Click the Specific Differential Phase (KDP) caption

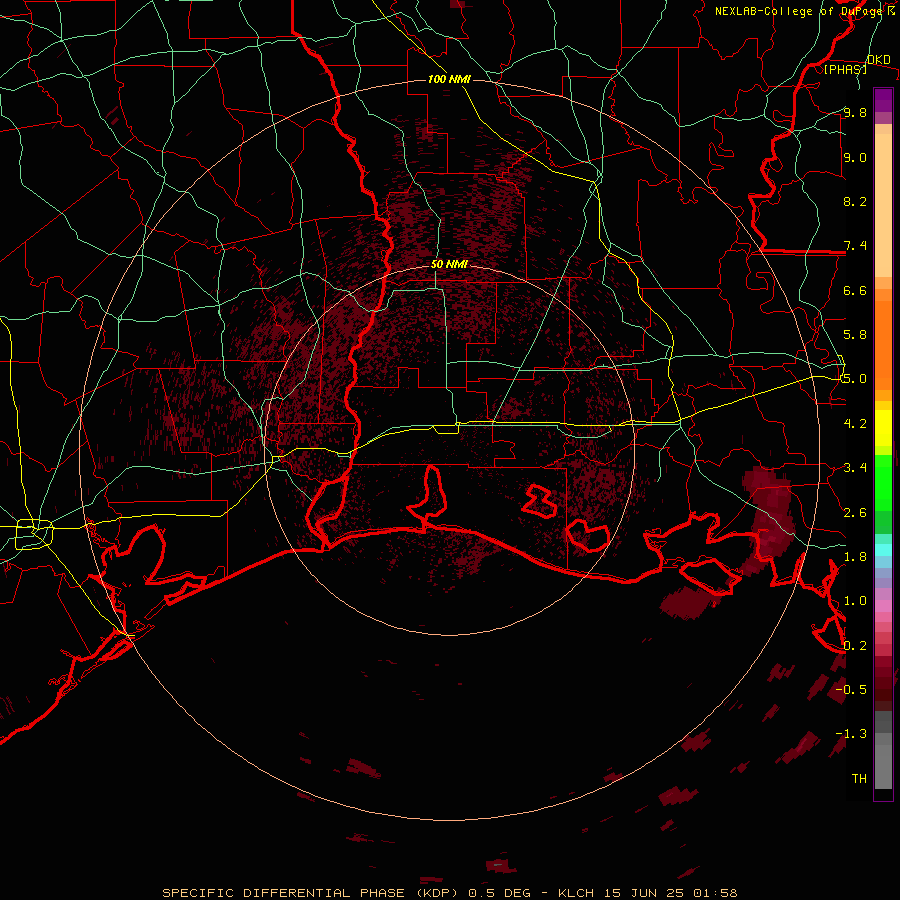point(312,893)
